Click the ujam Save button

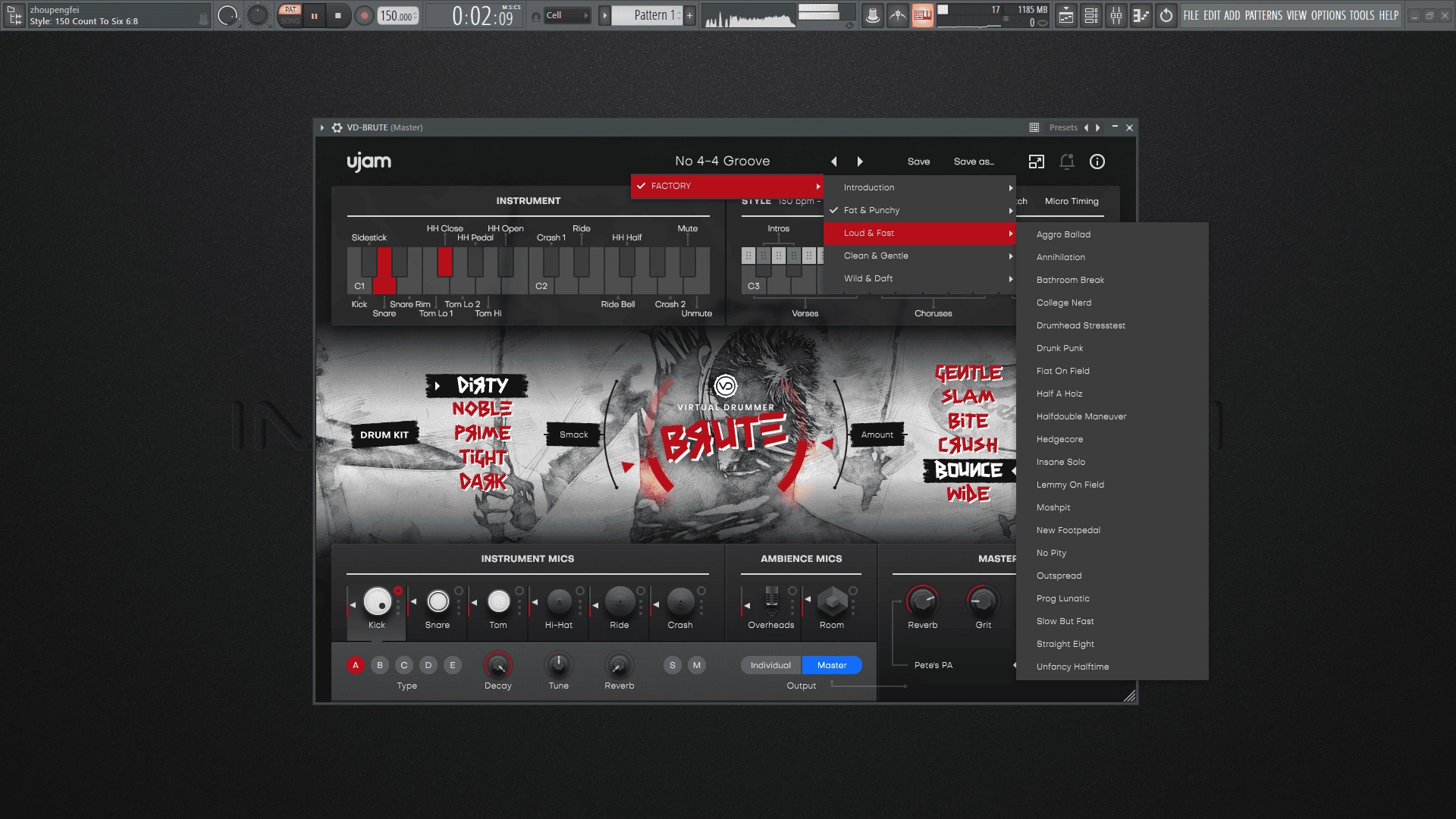click(x=918, y=162)
